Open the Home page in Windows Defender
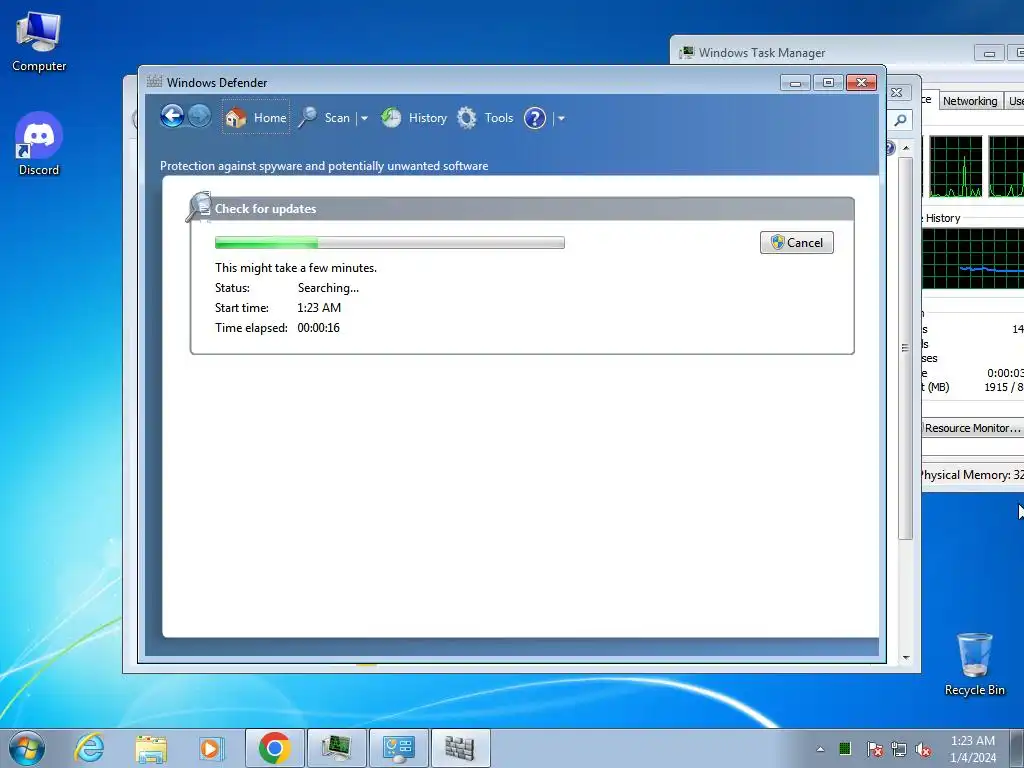Screen dimensions: 1024x768 pyautogui.click(x=255, y=118)
